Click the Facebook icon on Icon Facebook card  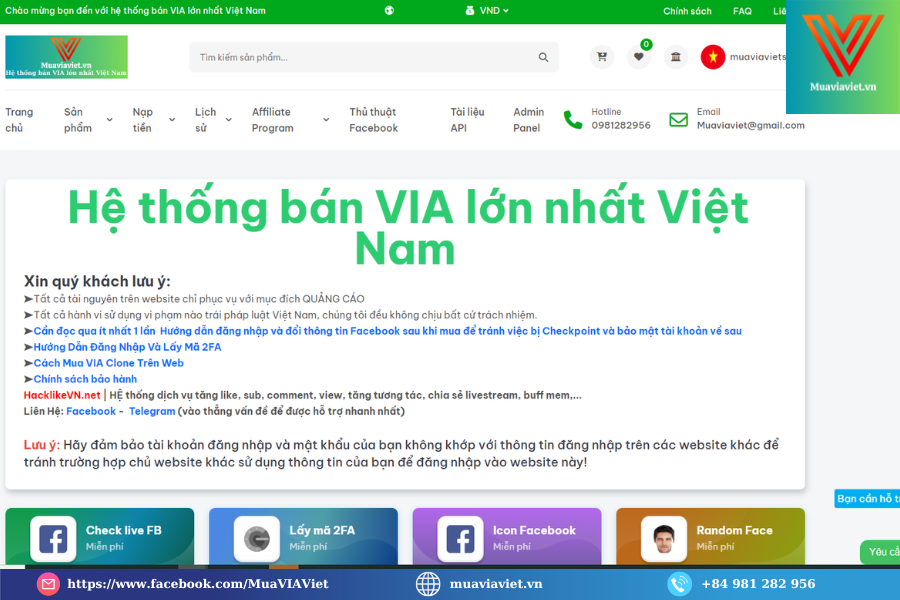[x=460, y=539]
